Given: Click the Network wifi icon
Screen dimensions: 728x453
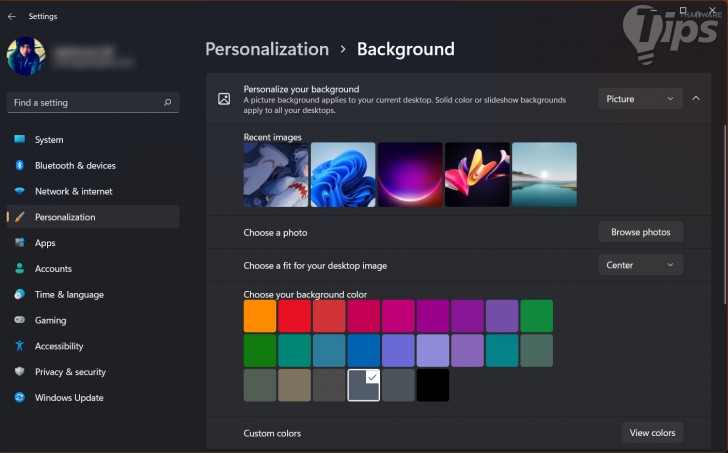Looking at the screenshot, I should pos(20,191).
